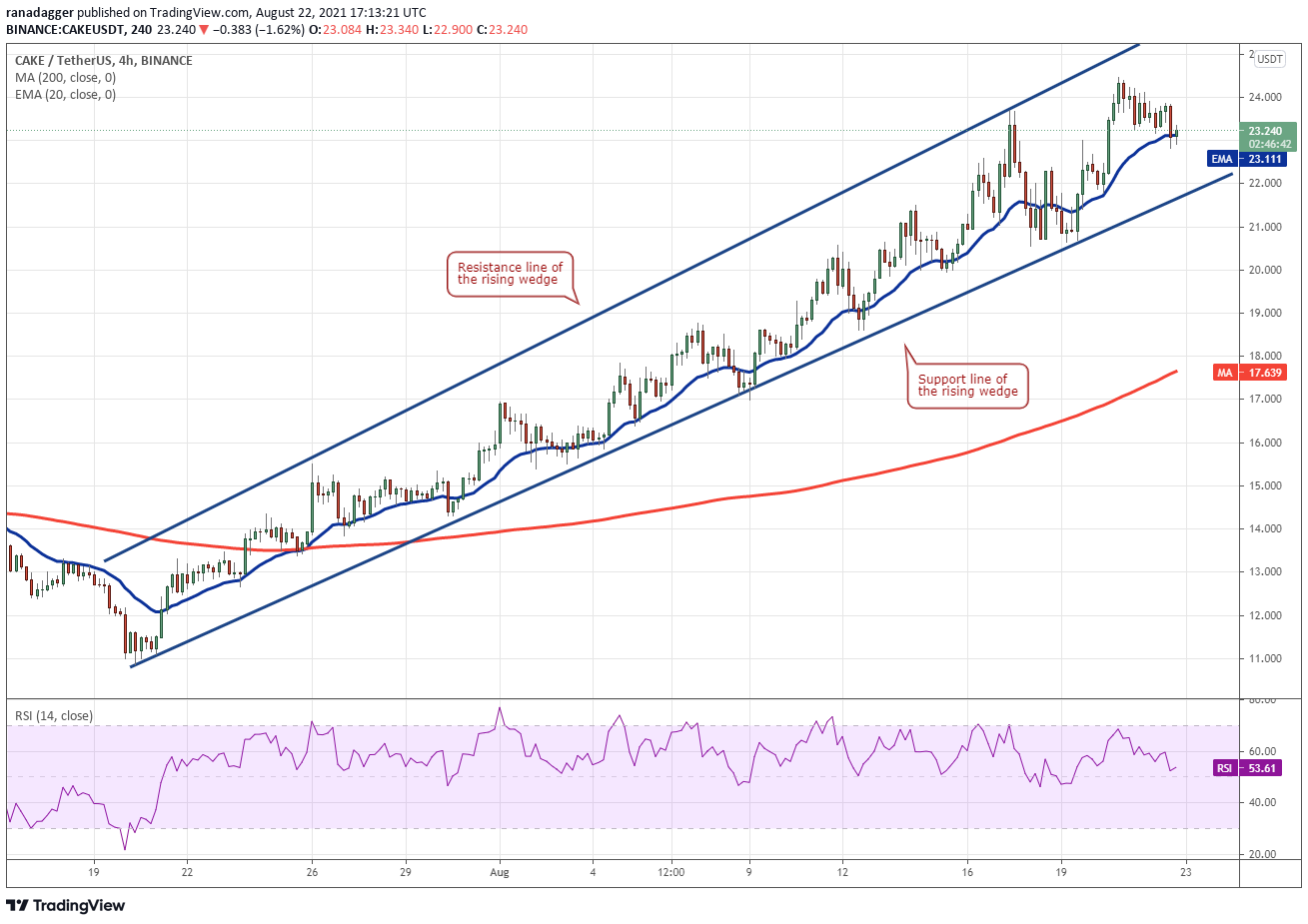This screenshot has height=924, width=1308.
Task: Click the Aug label on time axis
Action: [x=500, y=872]
